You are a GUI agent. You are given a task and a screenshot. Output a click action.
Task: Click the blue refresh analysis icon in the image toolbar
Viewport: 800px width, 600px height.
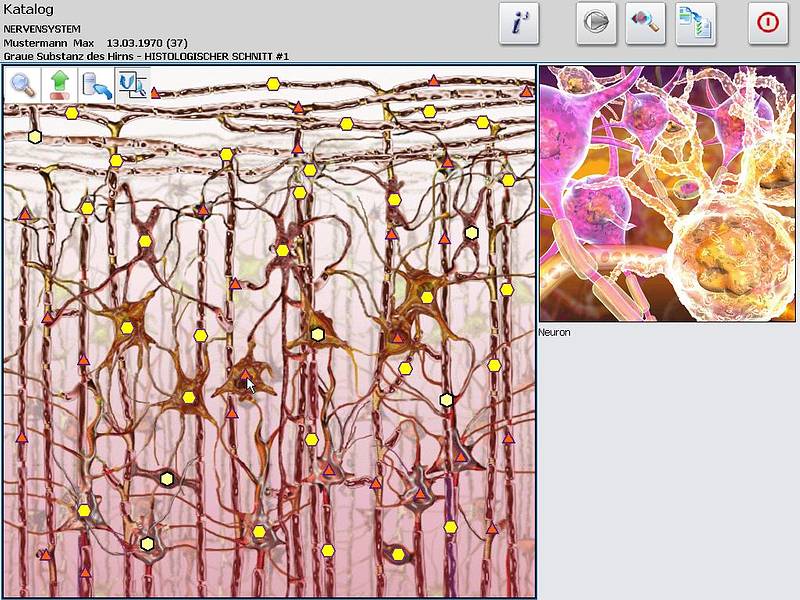coord(131,85)
